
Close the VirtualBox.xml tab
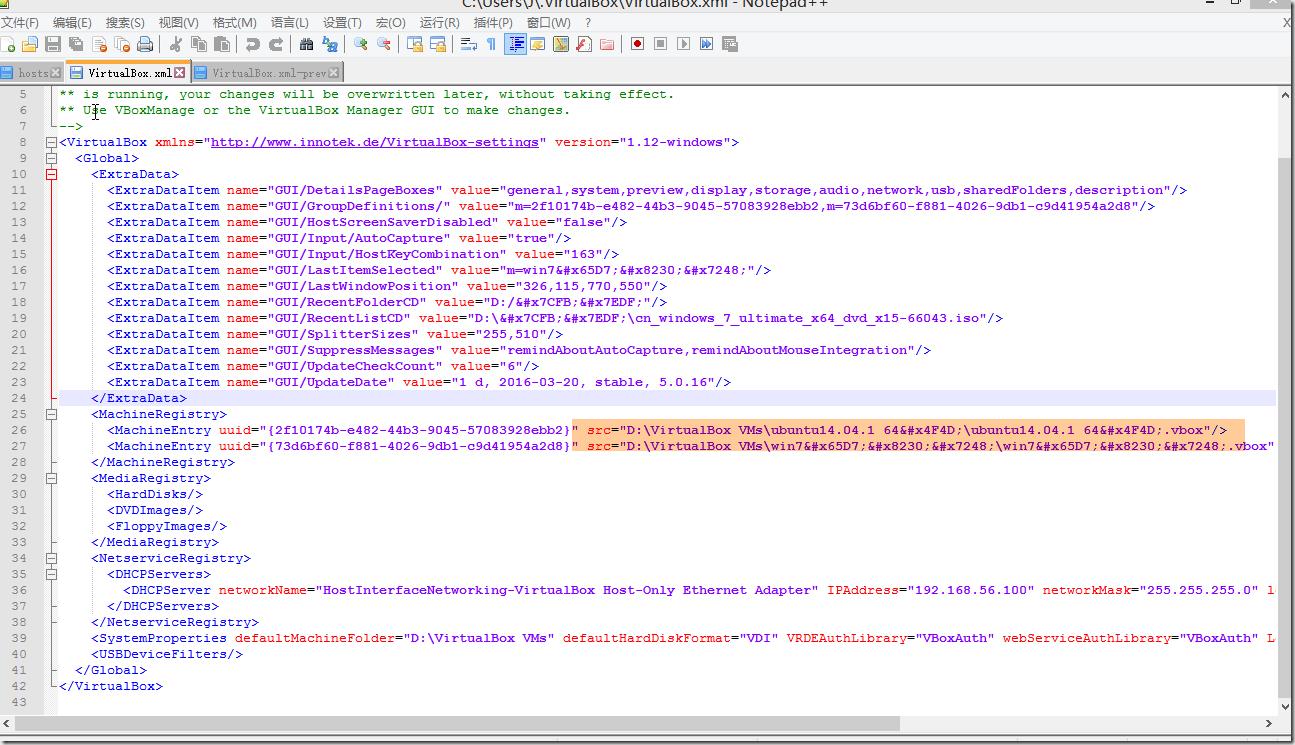click(x=180, y=73)
